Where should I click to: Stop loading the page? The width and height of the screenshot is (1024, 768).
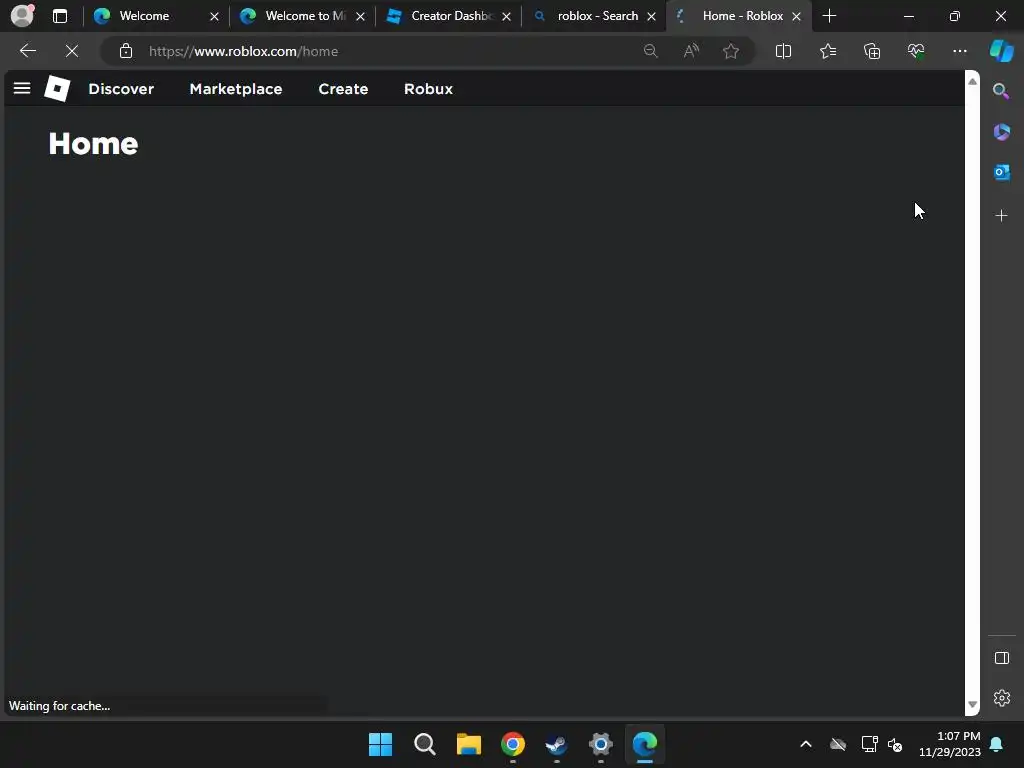72,51
